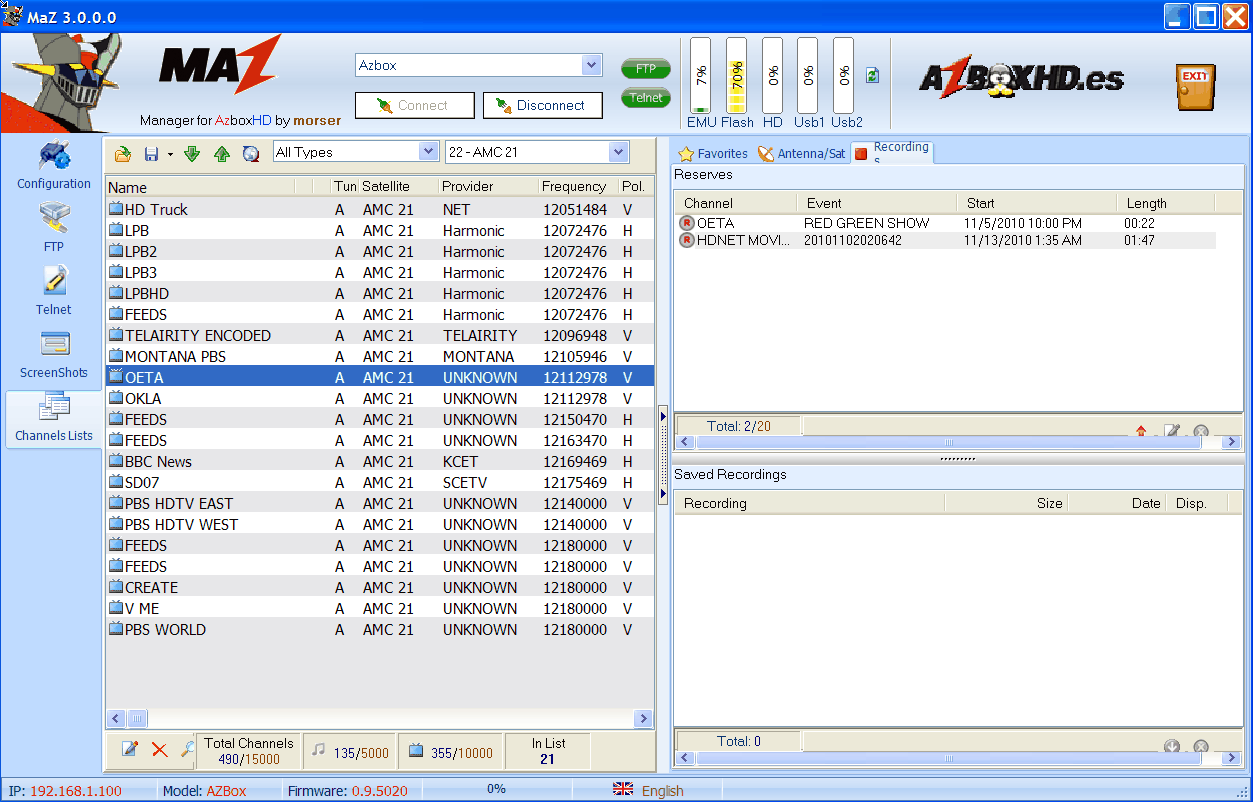Click the Flash 70% usage meter

point(737,76)
